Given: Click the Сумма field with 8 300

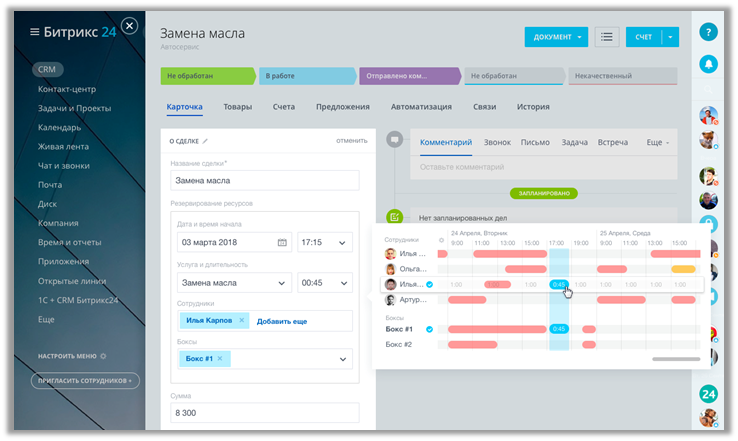Looking at the screenshot, I should (265, 413).
